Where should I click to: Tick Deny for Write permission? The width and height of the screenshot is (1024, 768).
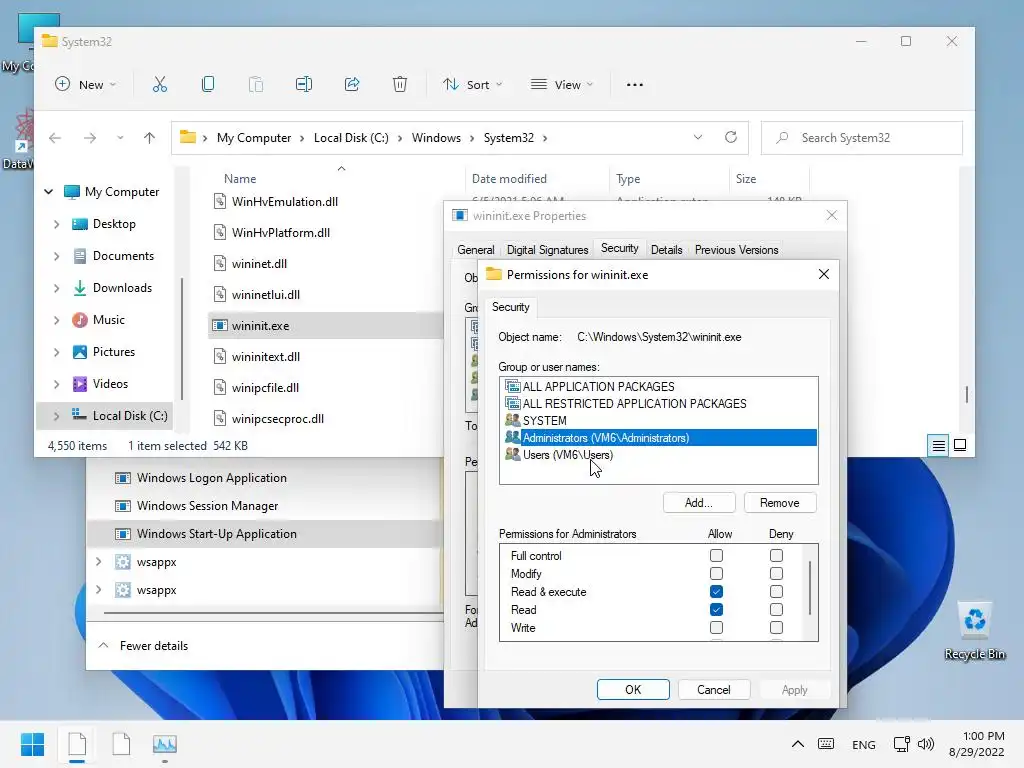[x=776, y=628]
